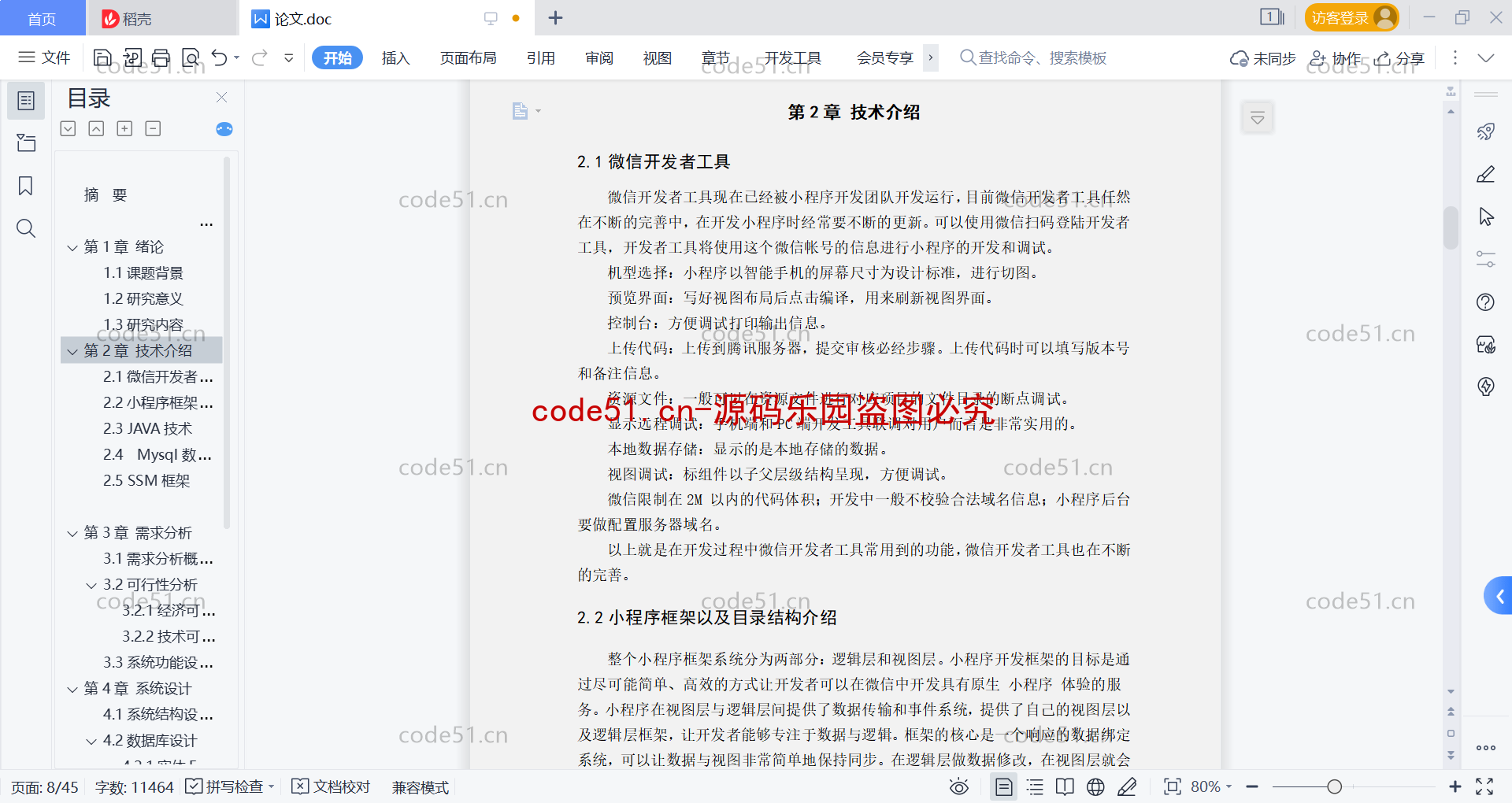Click the search commands input field

1033,57
